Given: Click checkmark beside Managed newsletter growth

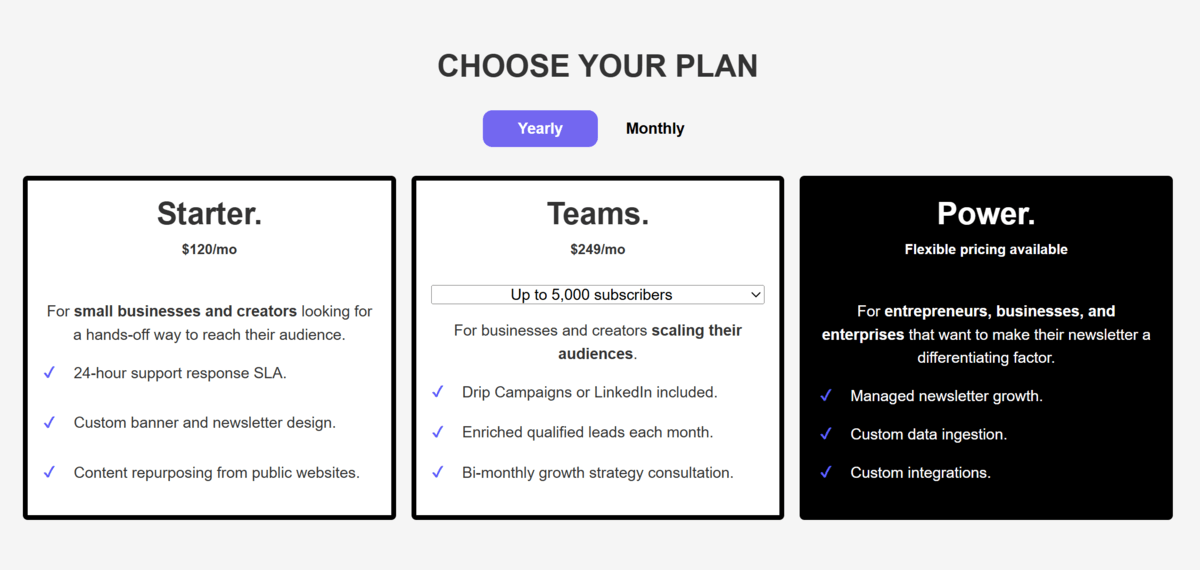Looking at the screenshot, I should pyautogui.click(x=825, y=396).
